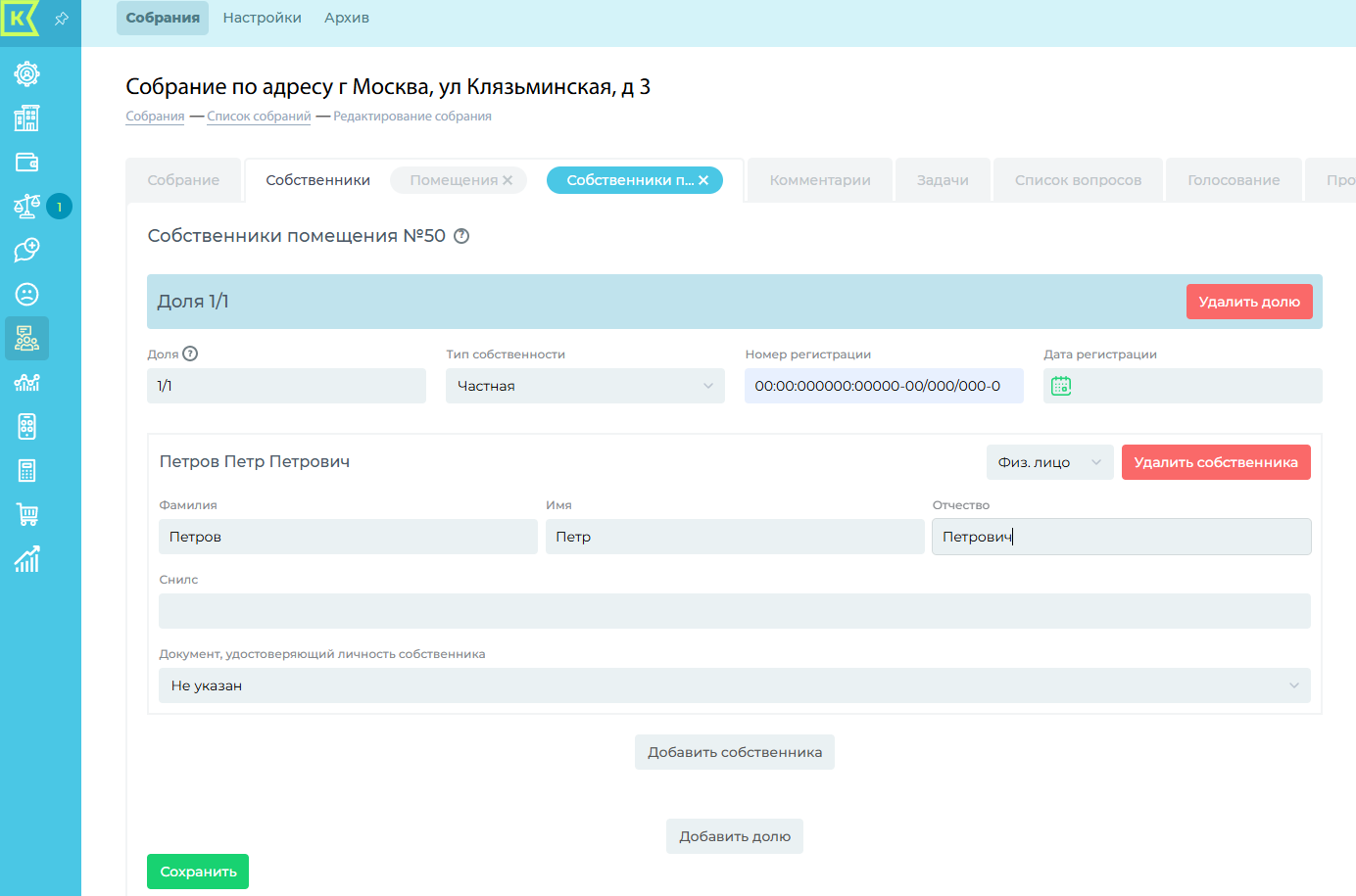
Task: Follow the Список собраний breadcrumb link
Action: click(x=259, y=117)
